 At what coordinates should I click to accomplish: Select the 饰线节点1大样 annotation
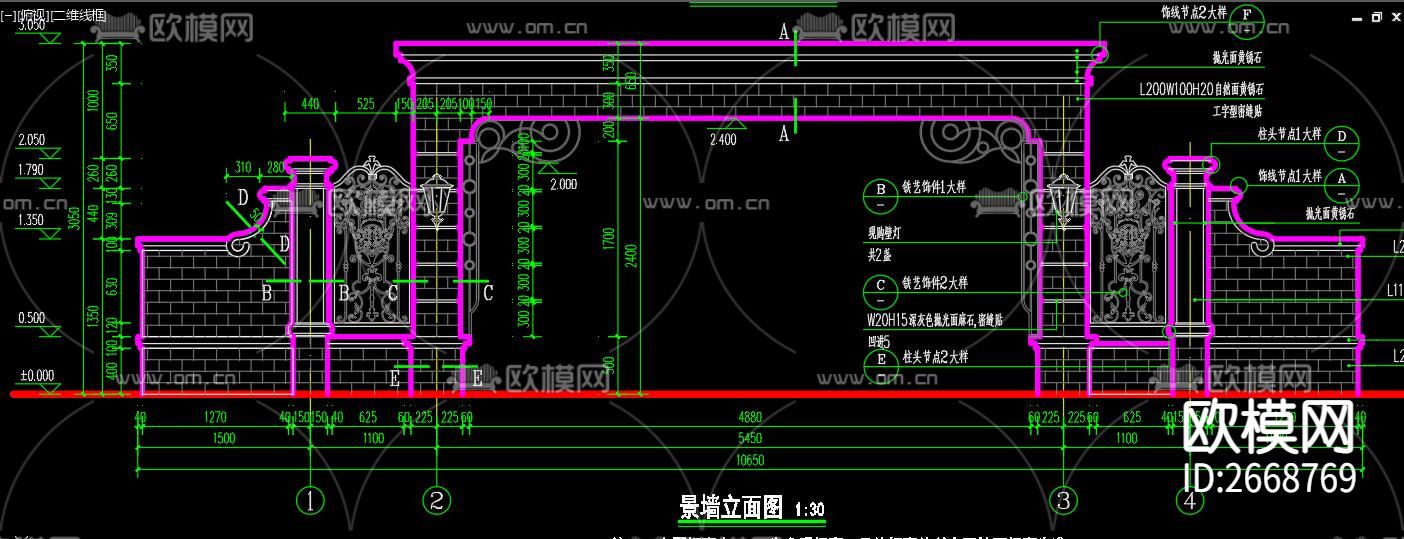click(1288, 176)
